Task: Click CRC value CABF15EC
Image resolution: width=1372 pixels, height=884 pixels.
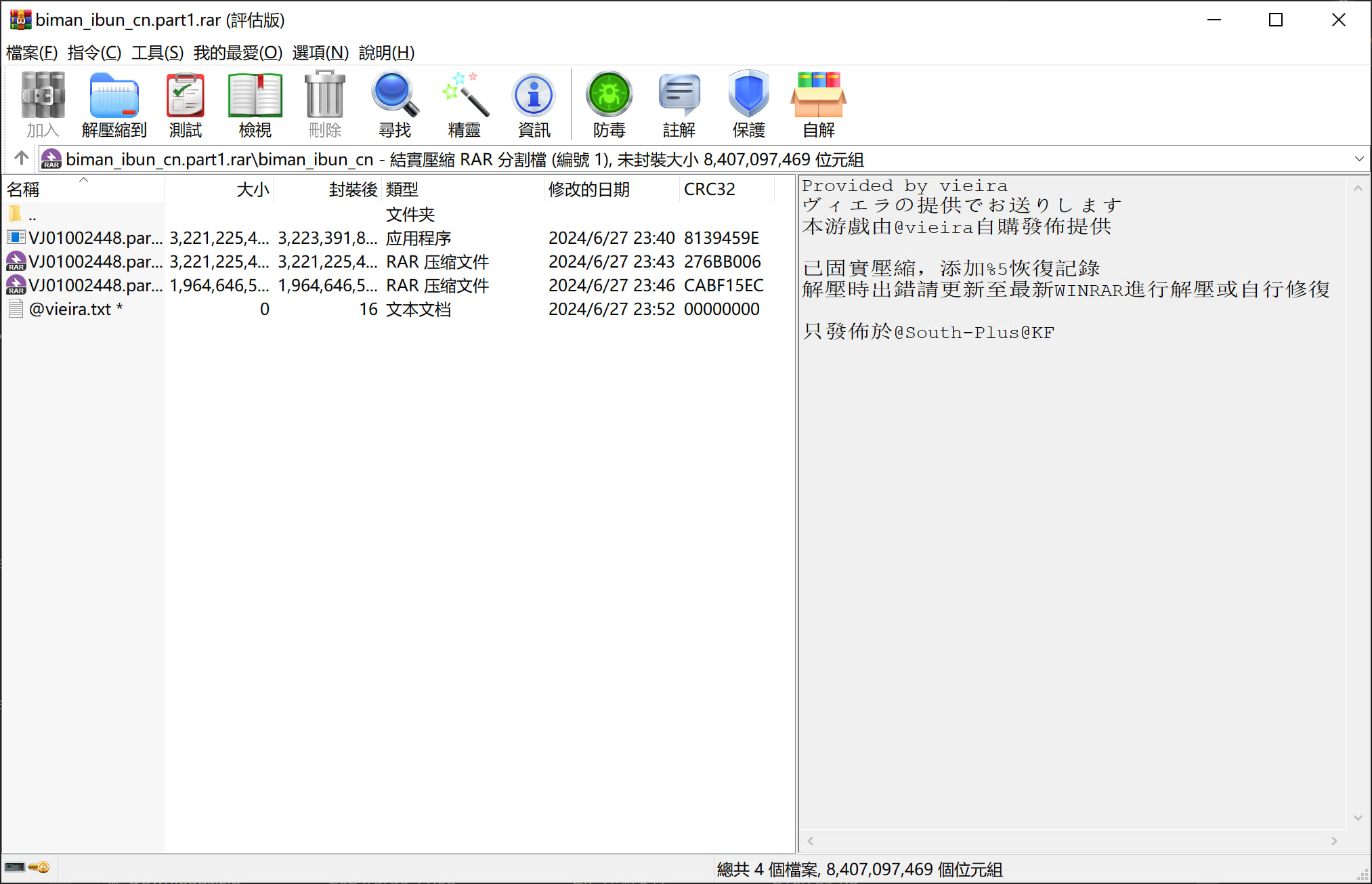Action: click(723, 285)
